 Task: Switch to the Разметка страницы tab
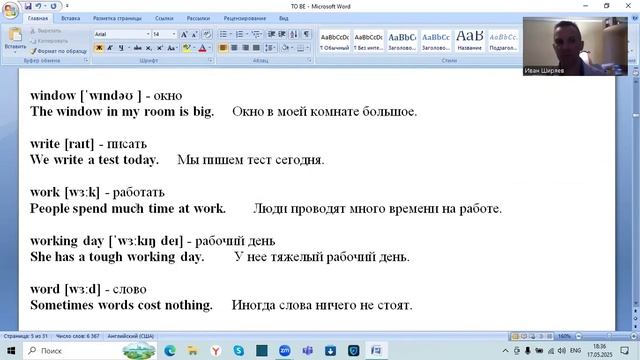coord(117,18)
